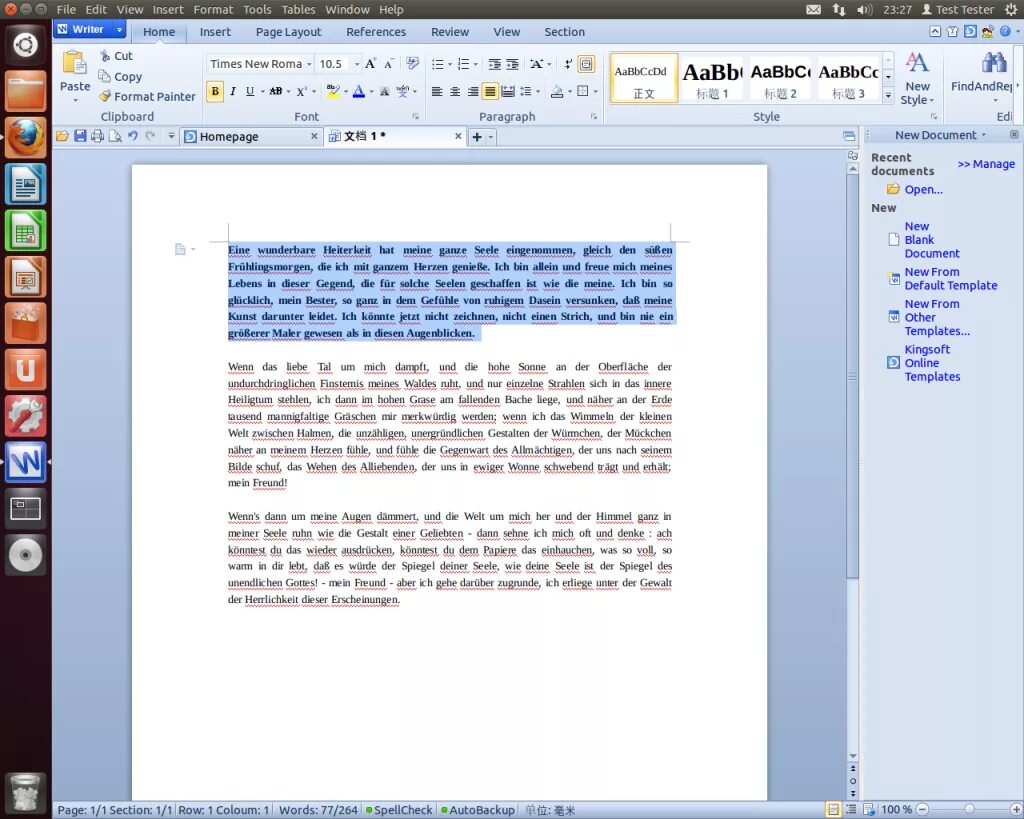Screen dimensions: 1024x819
Task: Click the Copy icon in Clipboard group
Action: [x=104, y=76]
